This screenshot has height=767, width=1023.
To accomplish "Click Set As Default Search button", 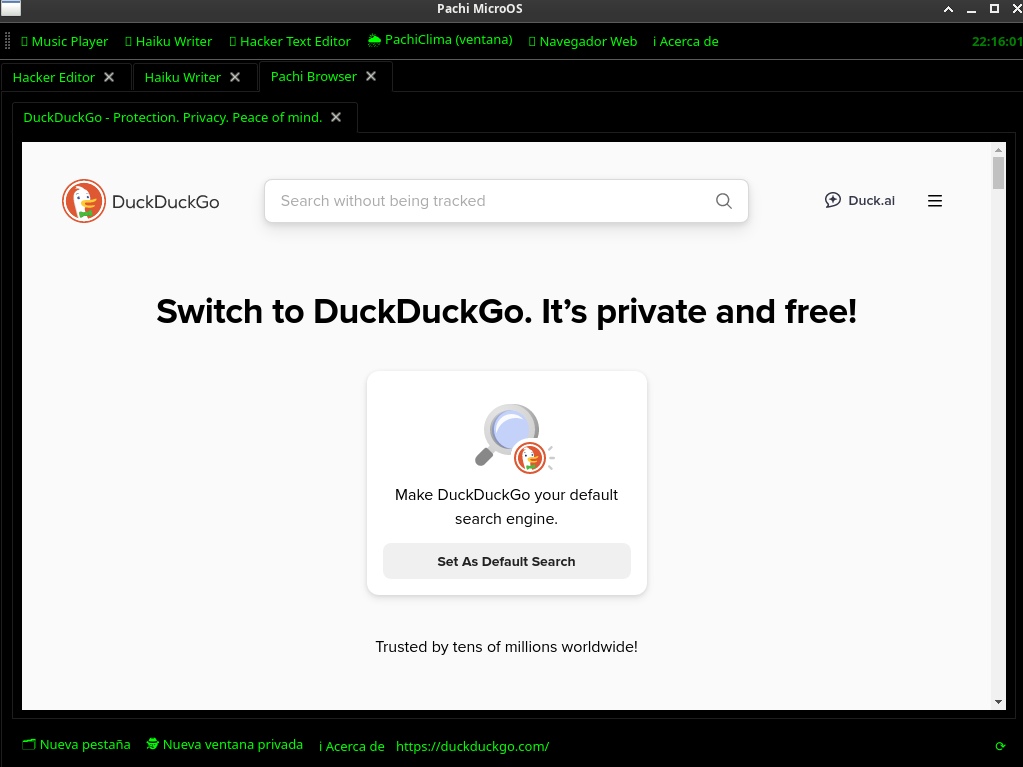I will pyautogui.click(x=507, y=561).
